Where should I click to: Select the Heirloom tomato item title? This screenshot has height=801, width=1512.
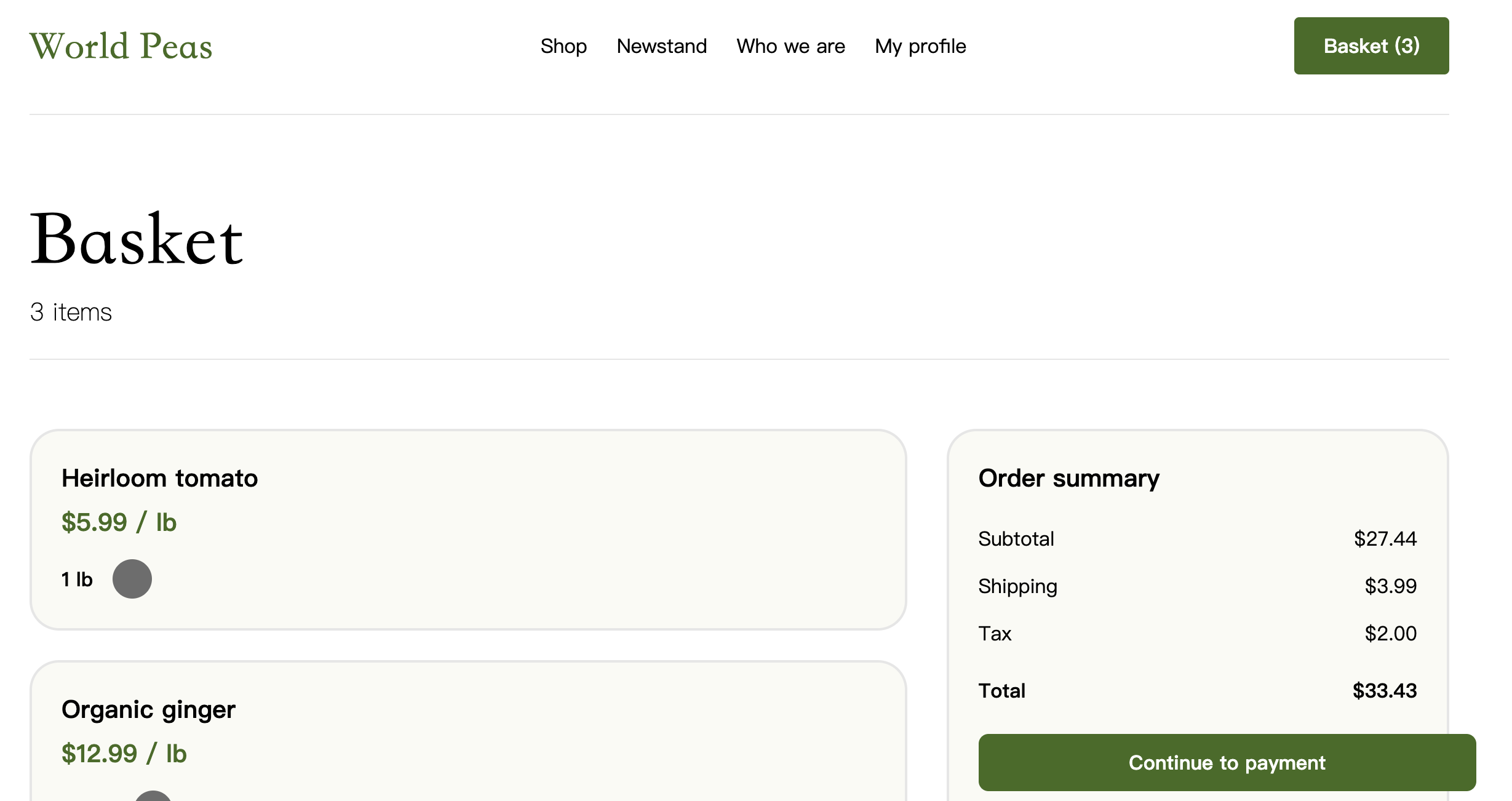160,478
